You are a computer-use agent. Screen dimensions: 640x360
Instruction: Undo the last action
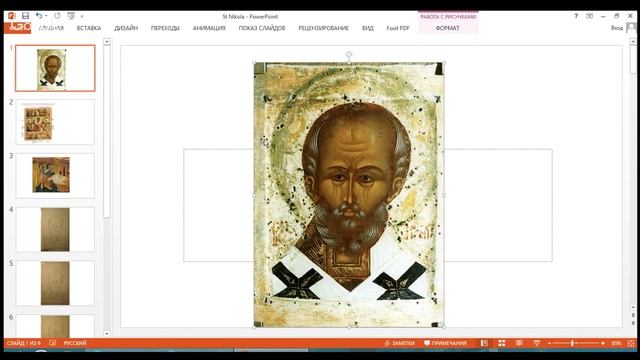pos(39,16)
